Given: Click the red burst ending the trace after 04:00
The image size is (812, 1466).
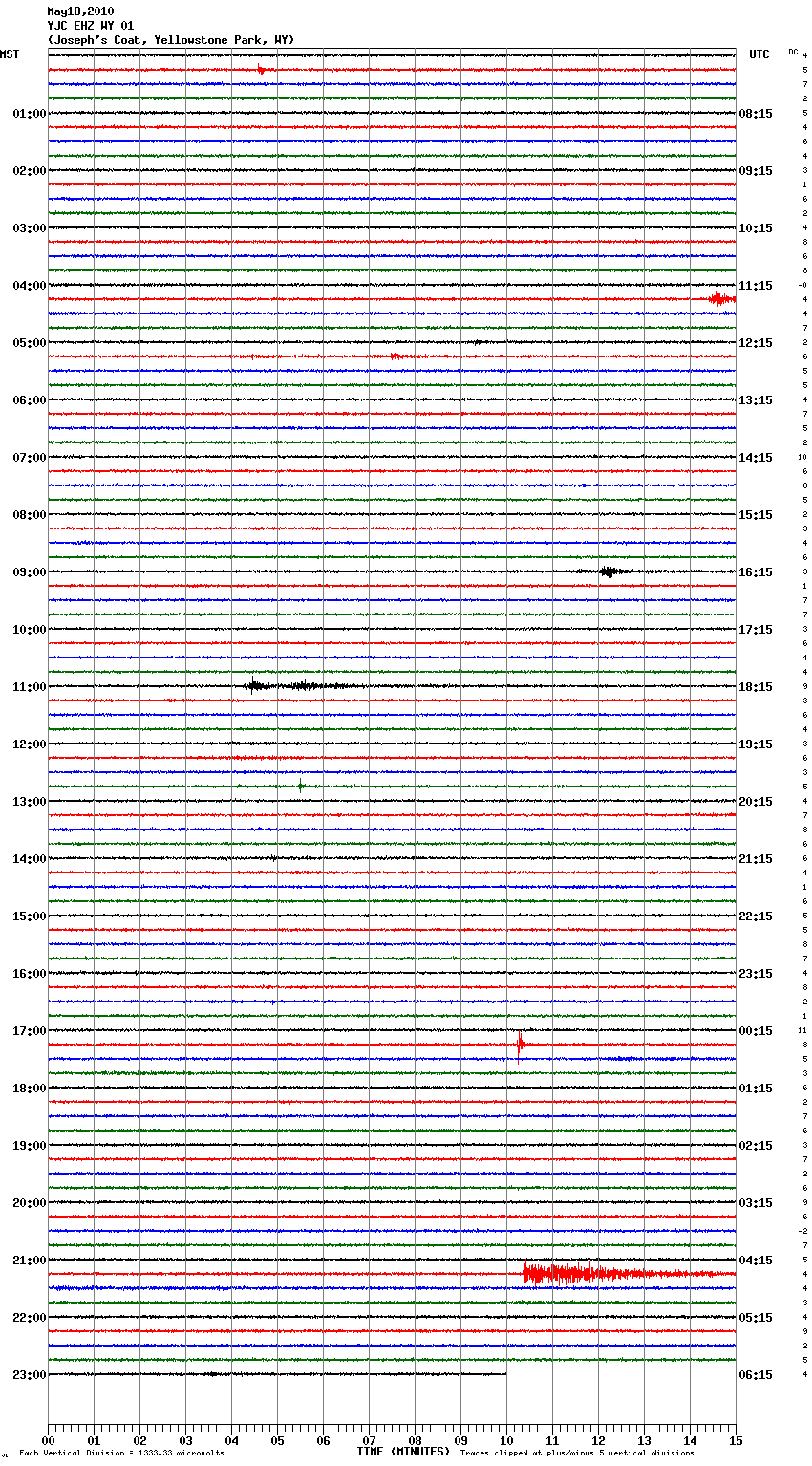Looking at the screenshot, I should 721,299.
